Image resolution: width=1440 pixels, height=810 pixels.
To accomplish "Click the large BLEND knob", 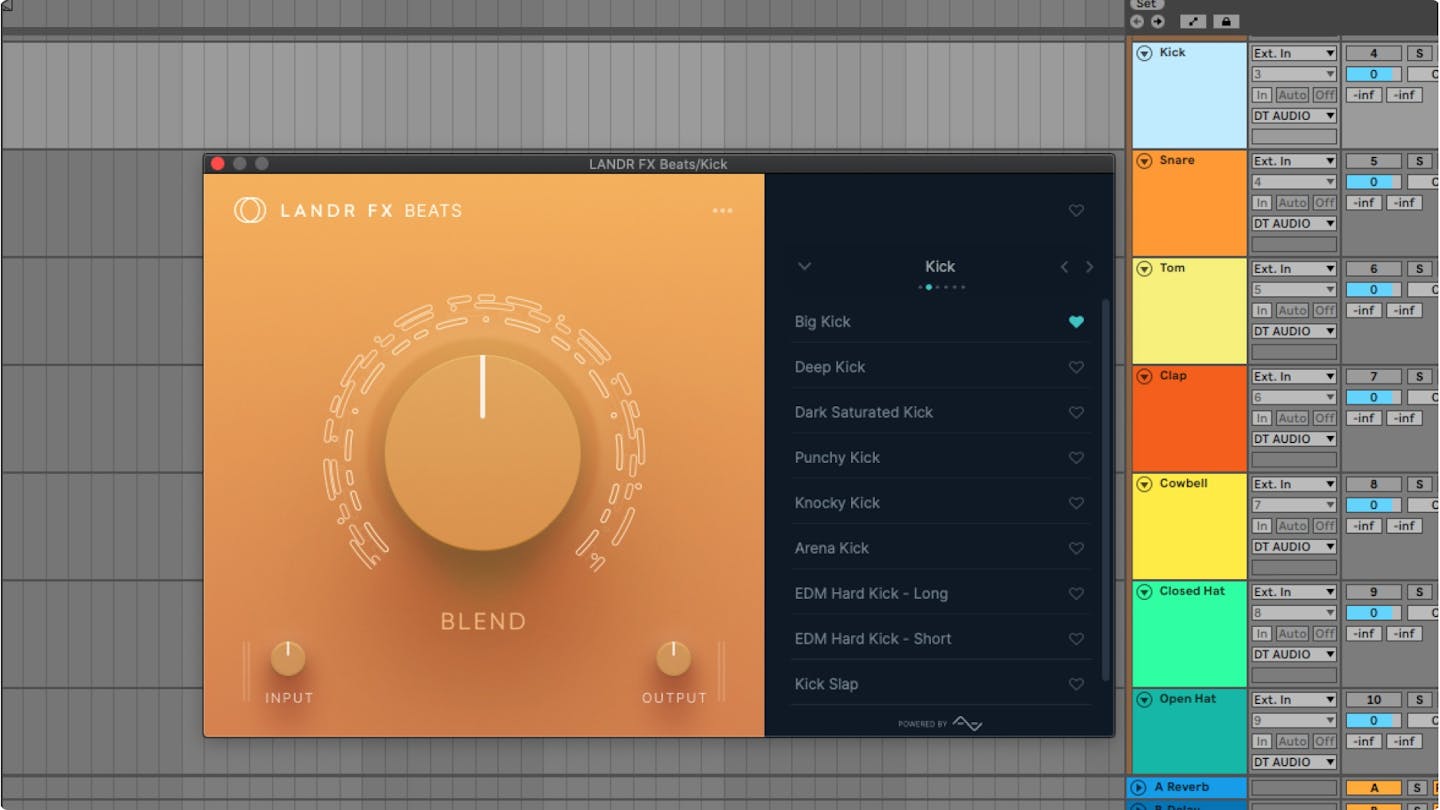I will (x=482, y=452).
